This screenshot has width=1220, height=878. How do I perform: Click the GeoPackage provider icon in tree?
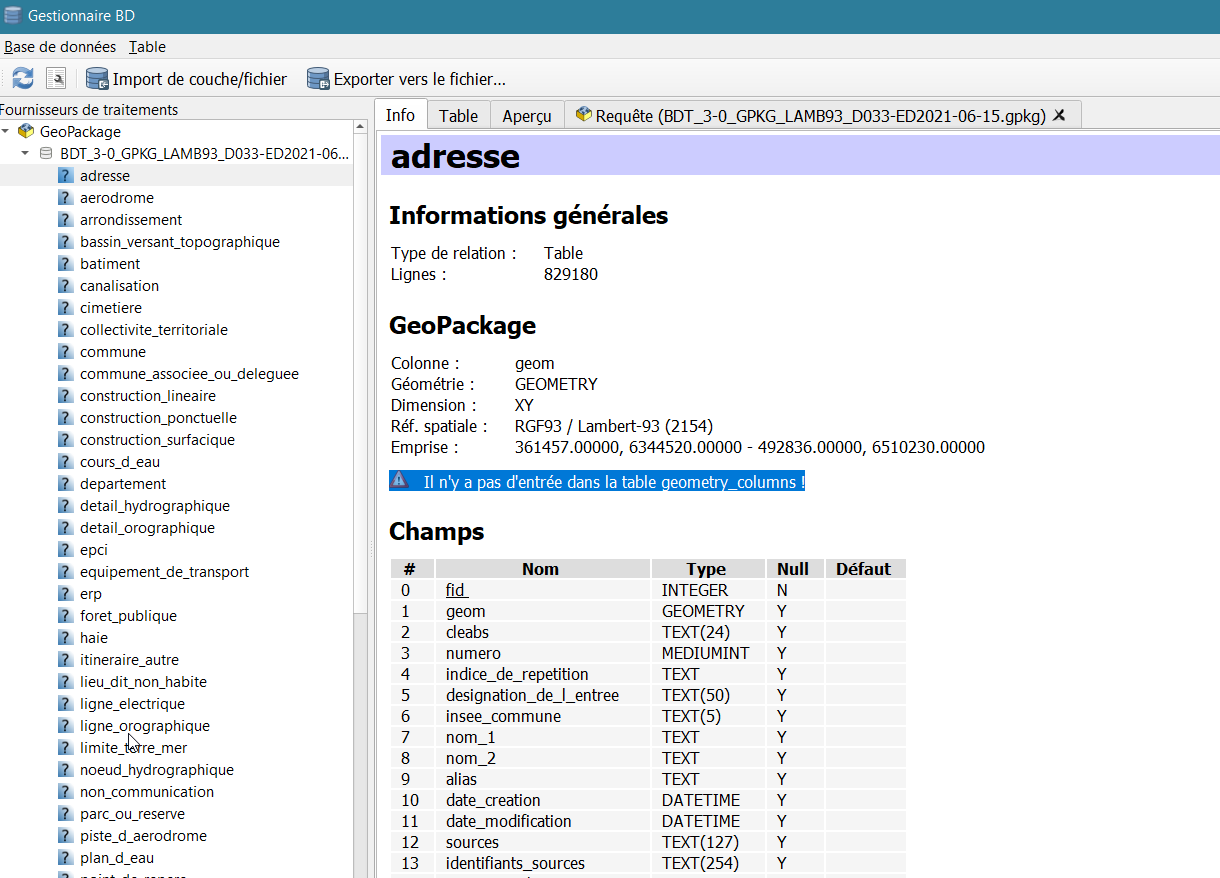(27, 132)
